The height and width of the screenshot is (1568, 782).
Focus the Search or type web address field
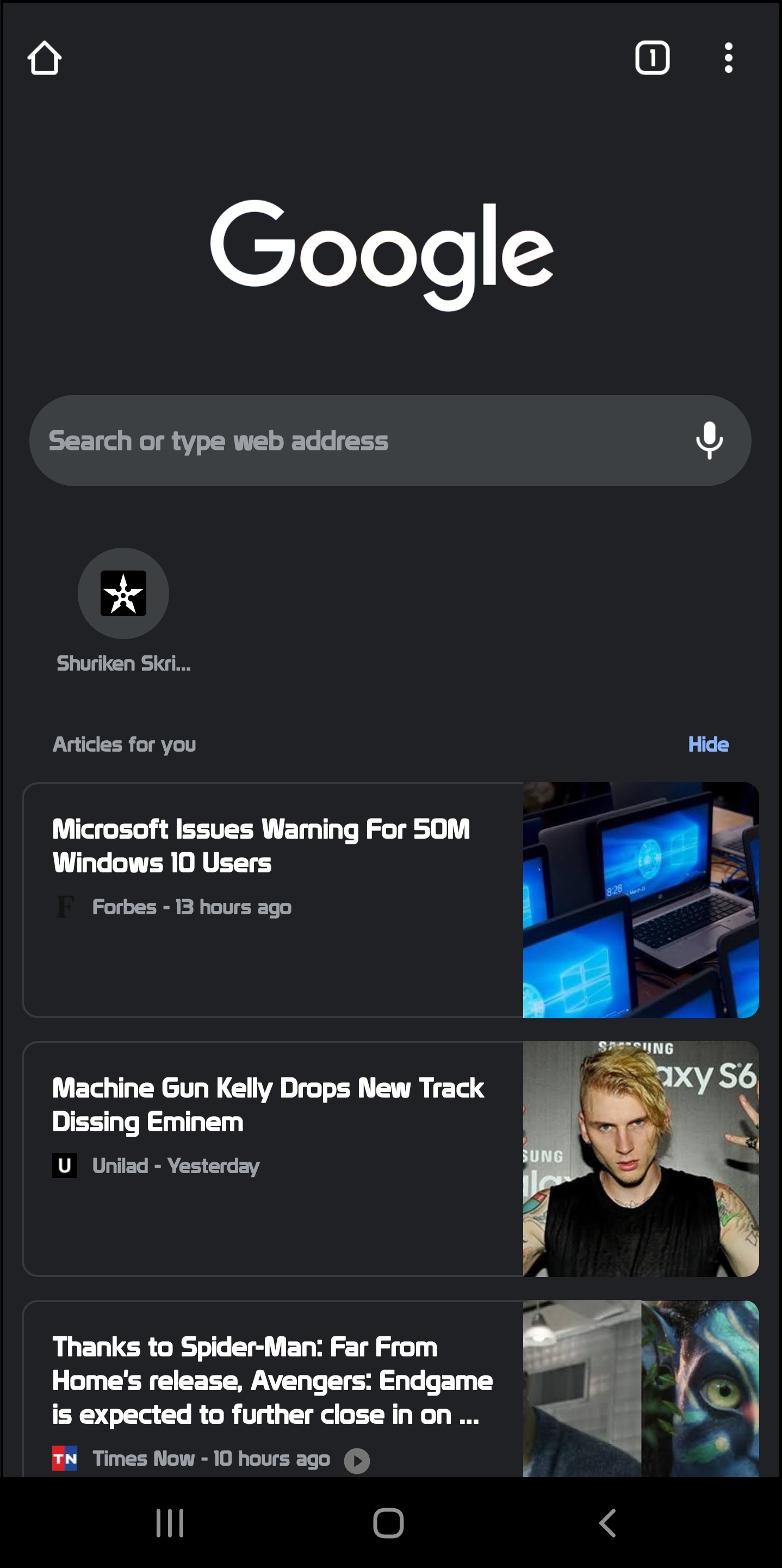pyautogui.click(x=353, y=441)
